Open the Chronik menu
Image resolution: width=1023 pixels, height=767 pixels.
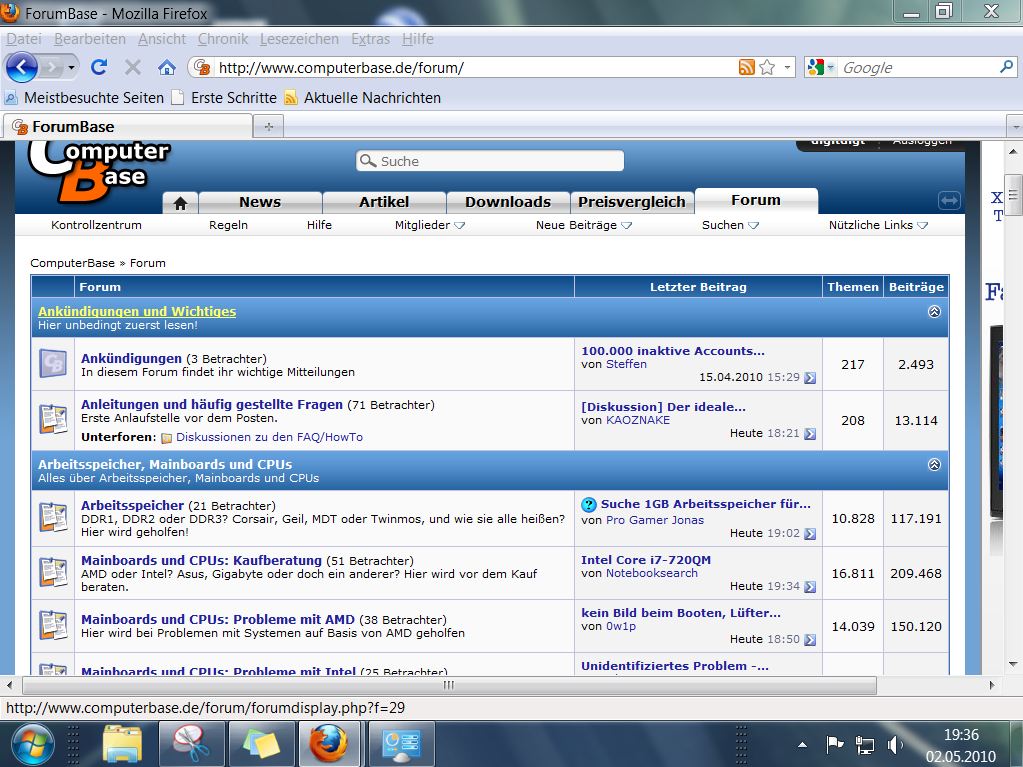pos(223,39)
